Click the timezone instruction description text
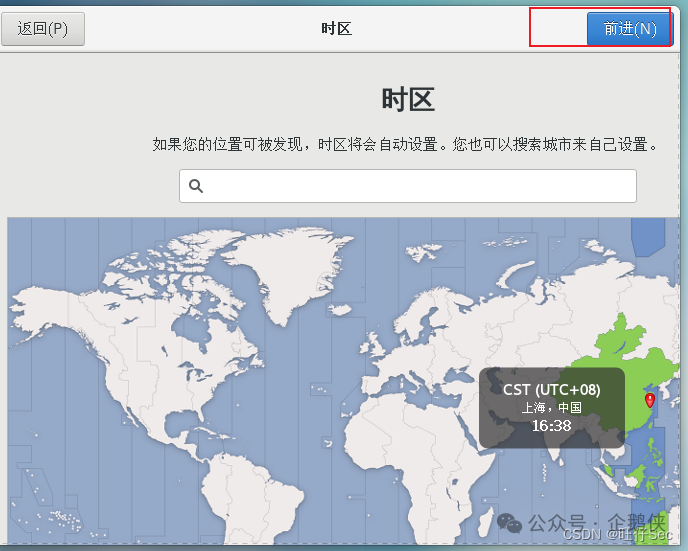The height and width of the screenshot is (551, 688). click(405, 144)
